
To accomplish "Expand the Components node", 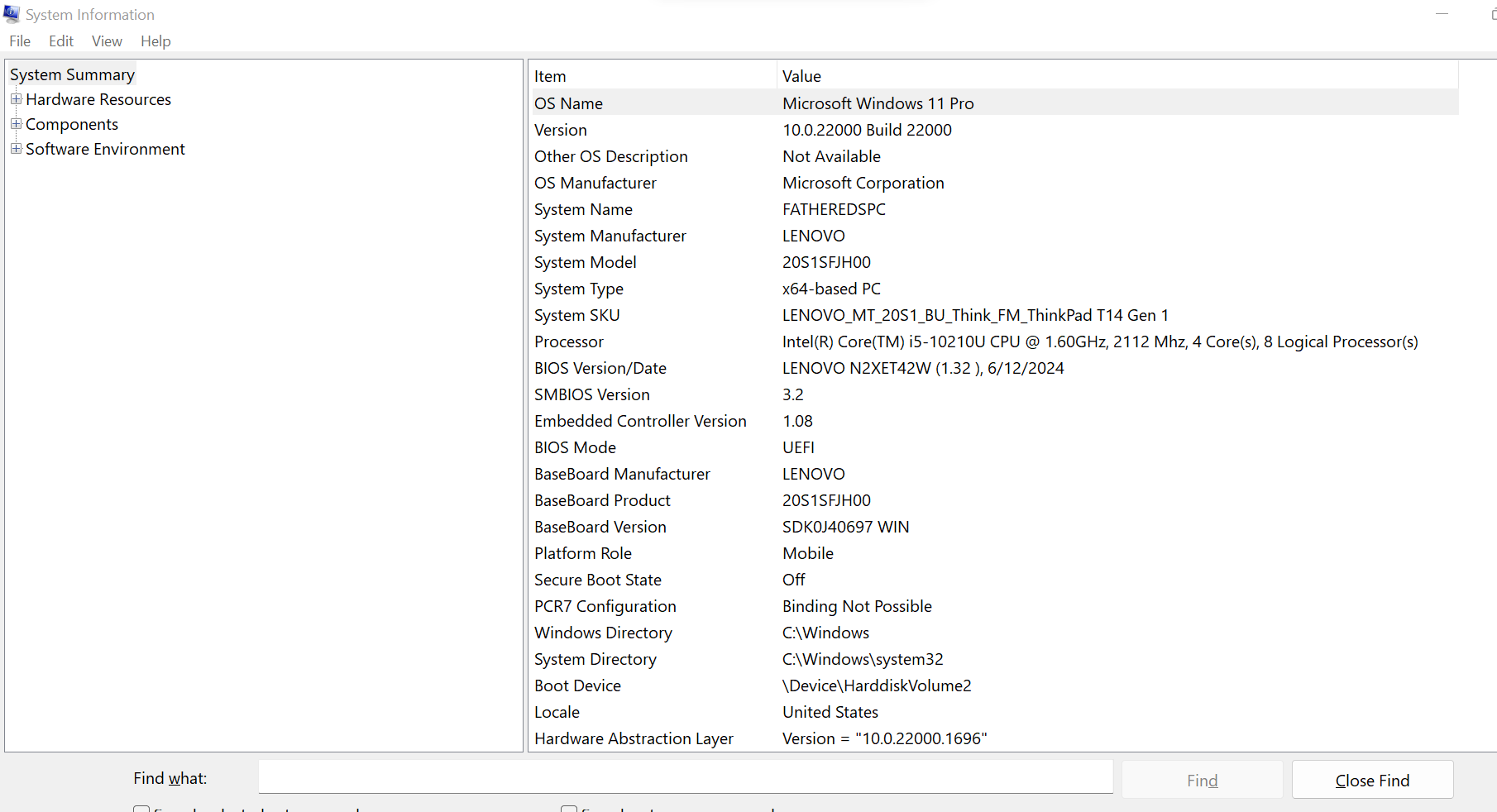I will (16, 124).
